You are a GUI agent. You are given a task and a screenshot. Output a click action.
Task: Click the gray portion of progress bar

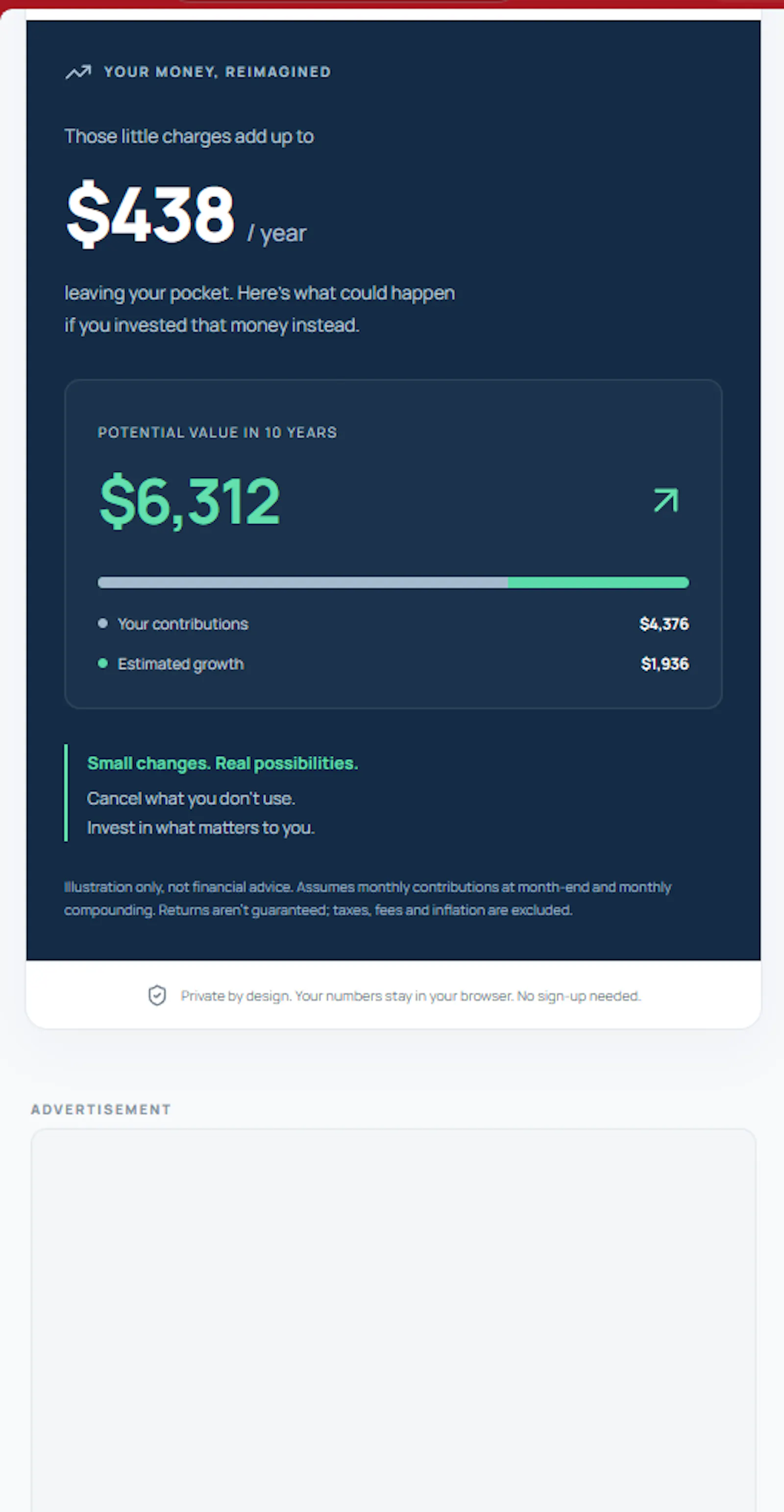pos(303,582)
